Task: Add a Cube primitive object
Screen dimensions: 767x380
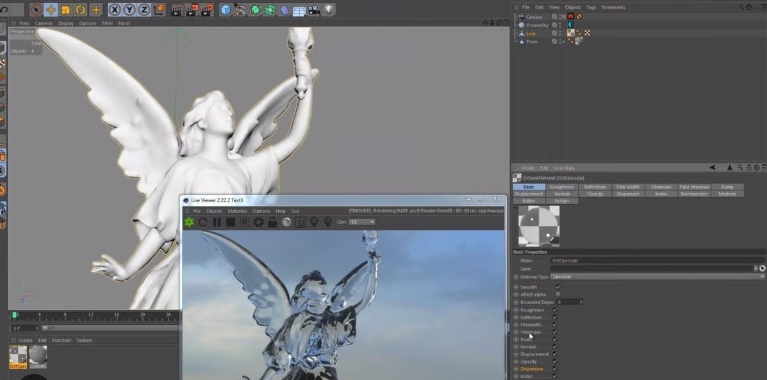Action: tap(226, 10)
